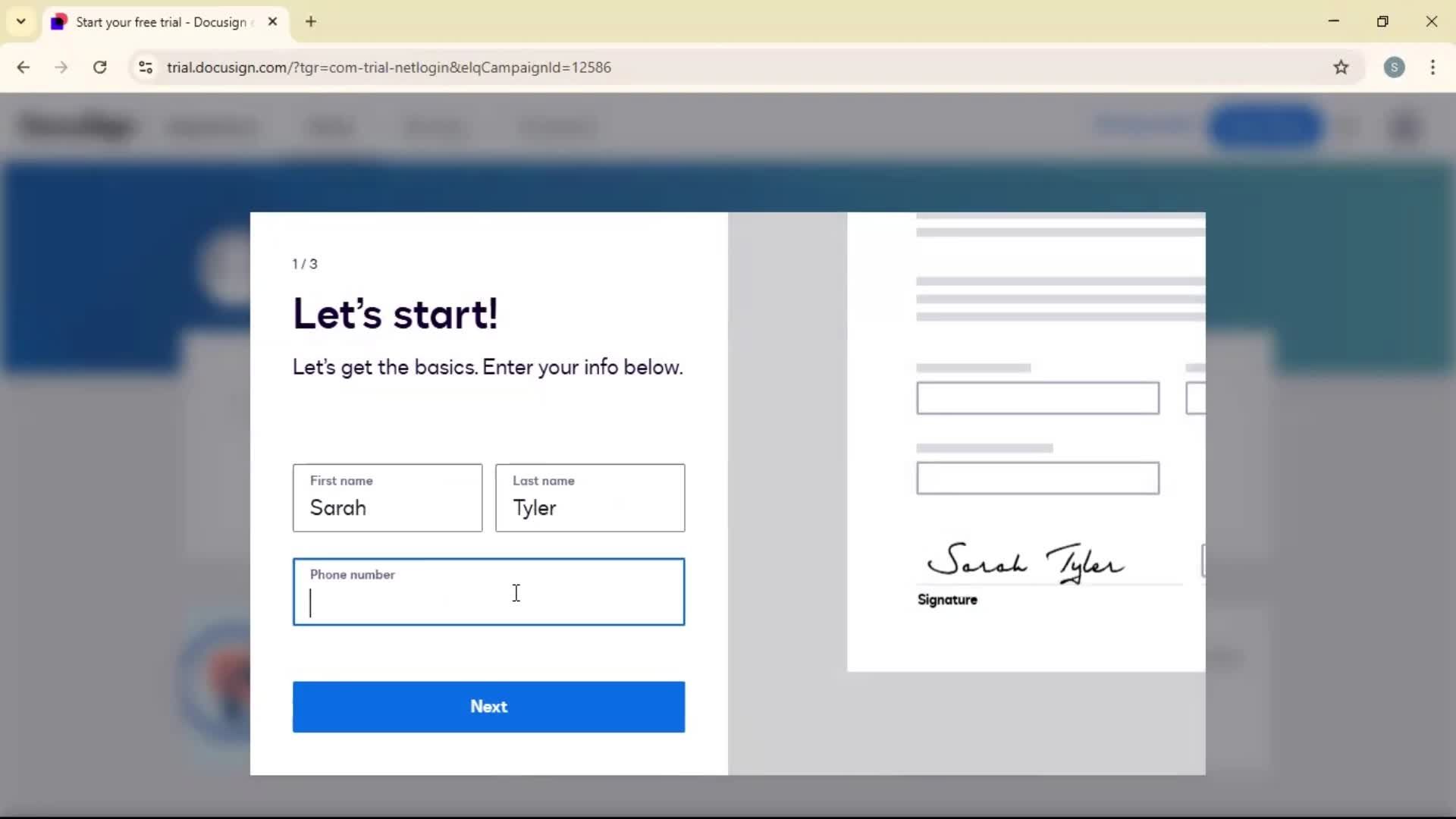Viewport: 1456px width, 819px height.
Task: Restore down the browser window
Action: pyautogui.click(x=1382, y=21)
